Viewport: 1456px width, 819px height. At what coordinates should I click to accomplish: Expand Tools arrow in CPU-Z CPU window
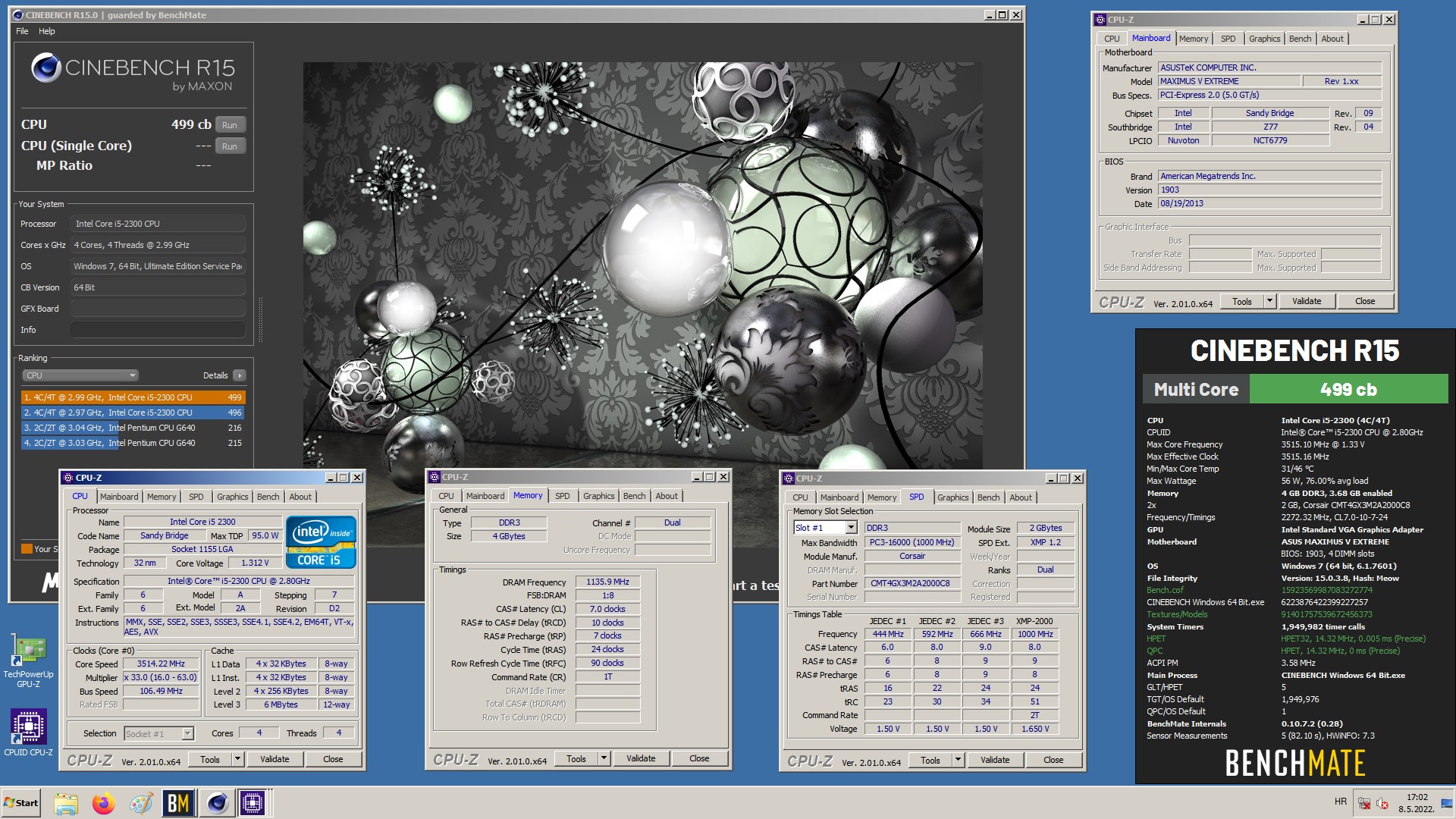tap(237, 759)
